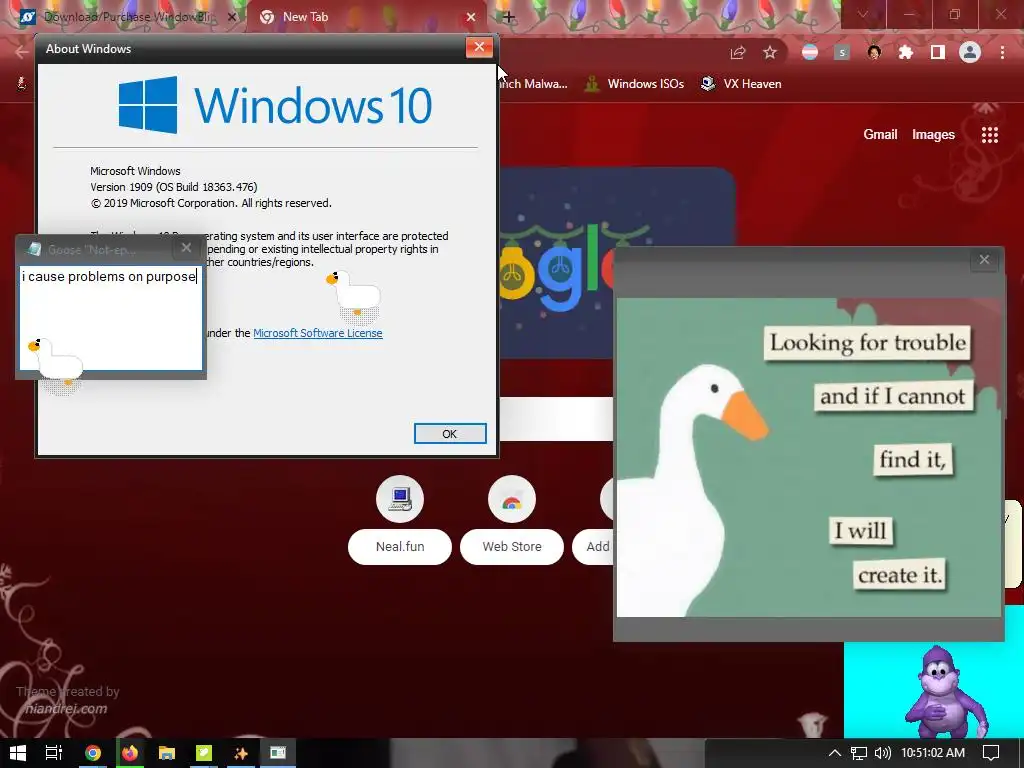Open the tab search chevron in Chrome
1024x768 pixels.
tap(863, 14)
